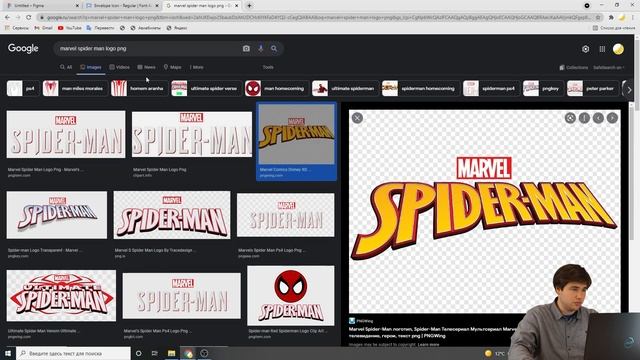Filter by the ps4 chip

[x=22, y=89]
